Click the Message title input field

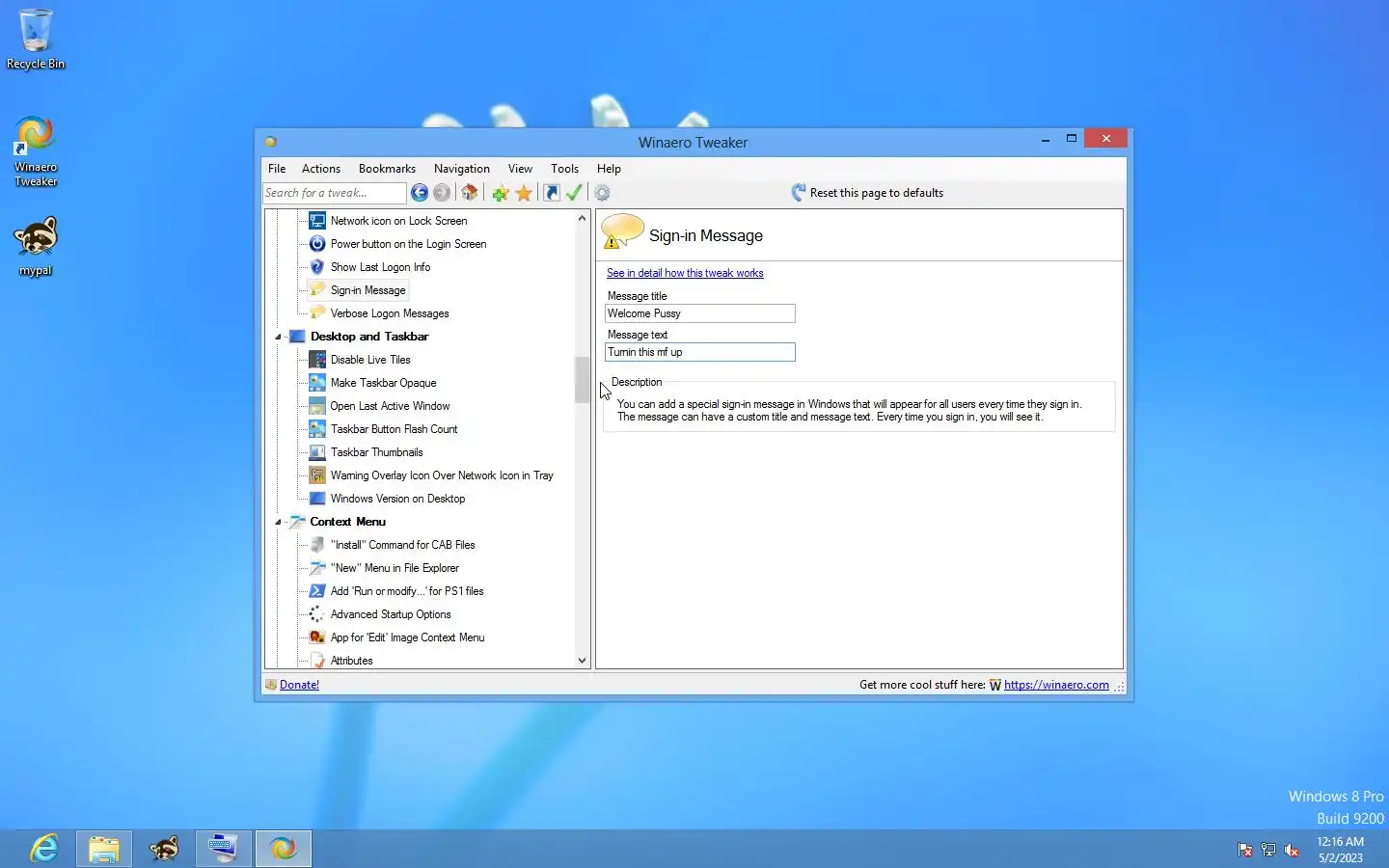click(700, 313)
